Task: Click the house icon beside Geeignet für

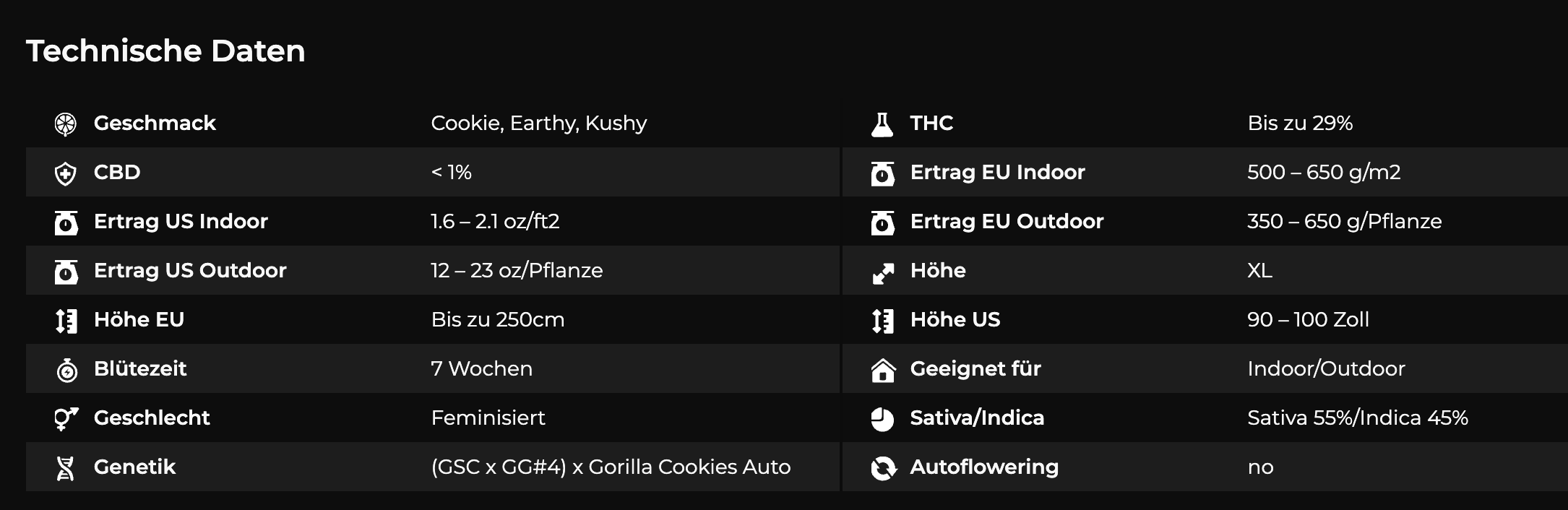Action: click(x=882, y=370)
